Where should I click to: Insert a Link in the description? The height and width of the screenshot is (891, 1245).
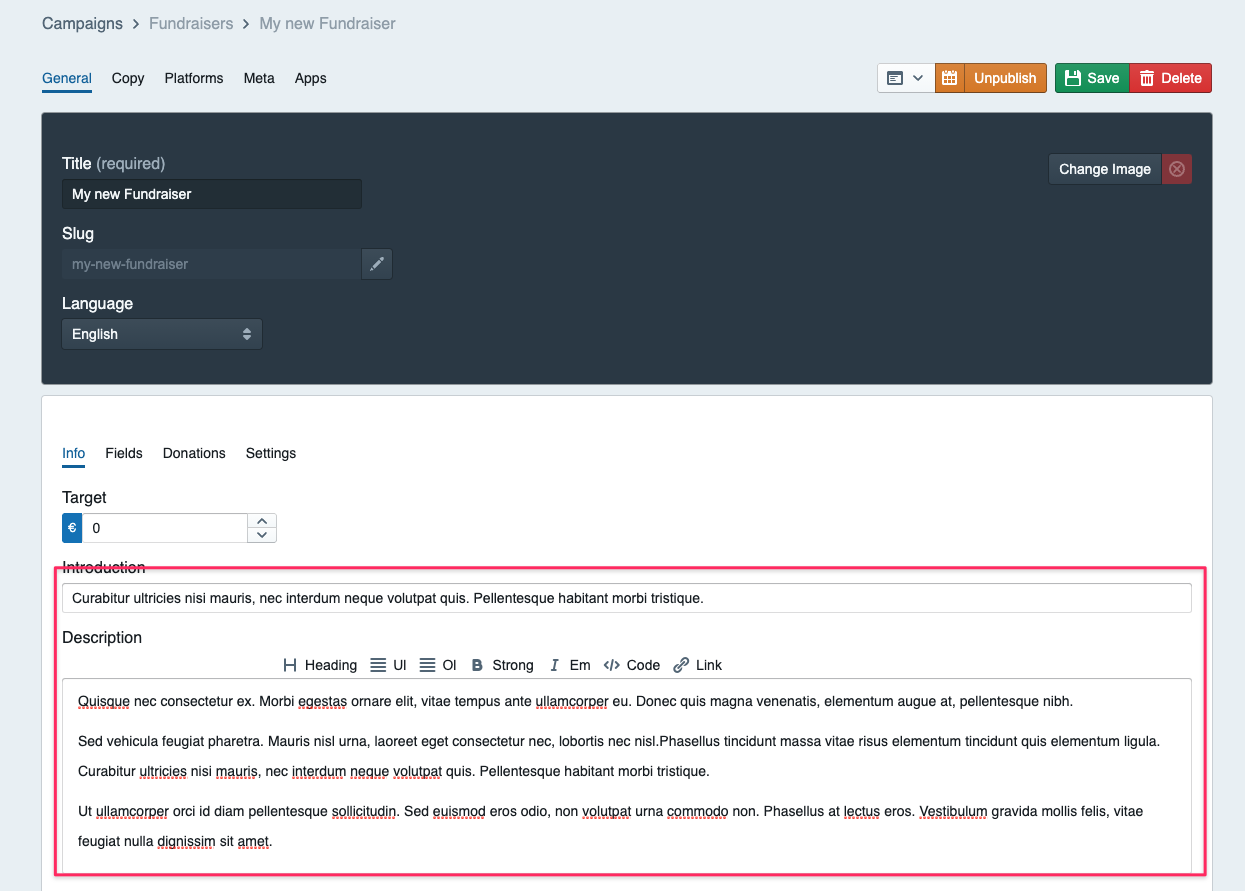(698, 665)
